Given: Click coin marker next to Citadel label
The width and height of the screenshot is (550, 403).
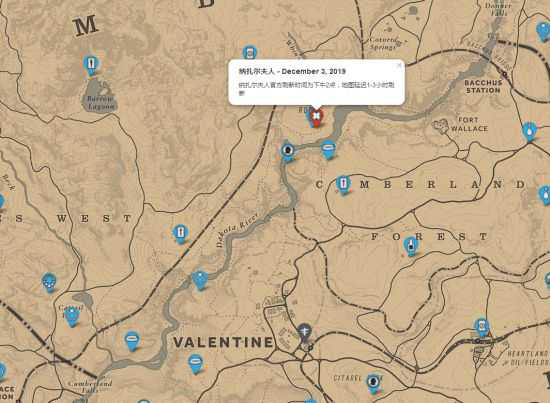Looking at the screenshot, I should tap(373, 383).
